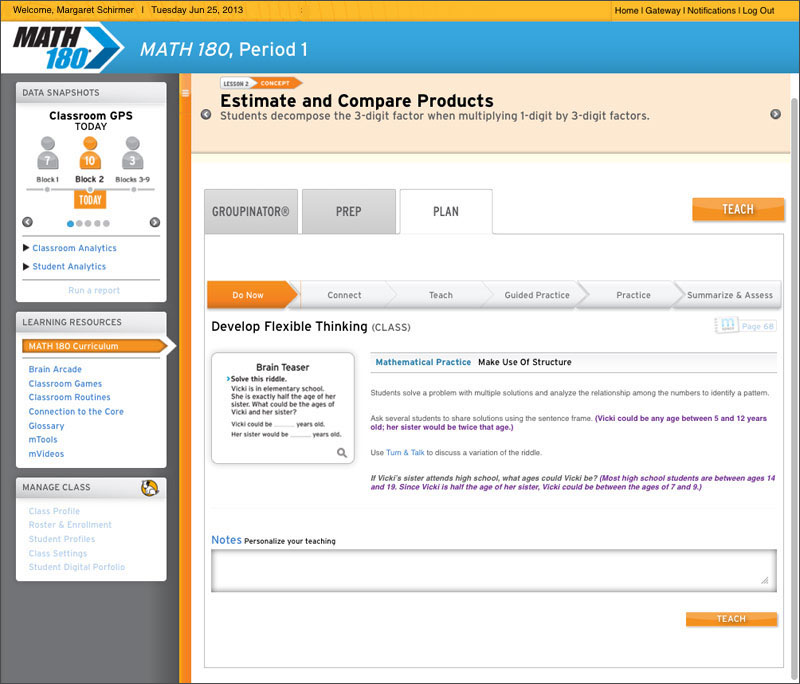Screen dimensions: 800x684
Task: Select first snapshot pagination dot
Action: tap(70, 223)
